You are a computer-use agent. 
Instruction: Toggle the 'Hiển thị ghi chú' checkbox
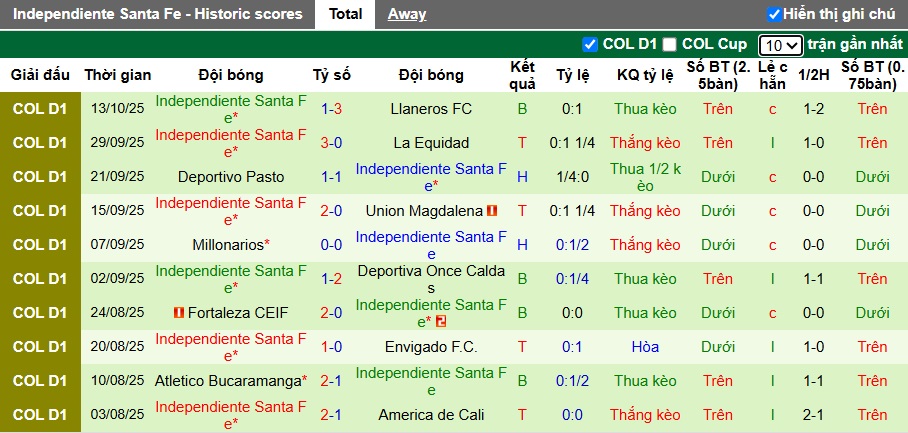click(774, 14)
